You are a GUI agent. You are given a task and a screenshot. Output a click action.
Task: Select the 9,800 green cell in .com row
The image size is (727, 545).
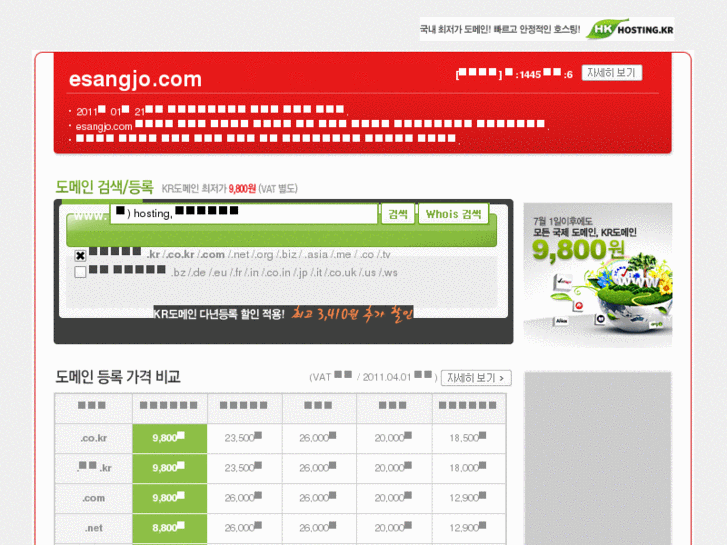(x=170, y=498)
